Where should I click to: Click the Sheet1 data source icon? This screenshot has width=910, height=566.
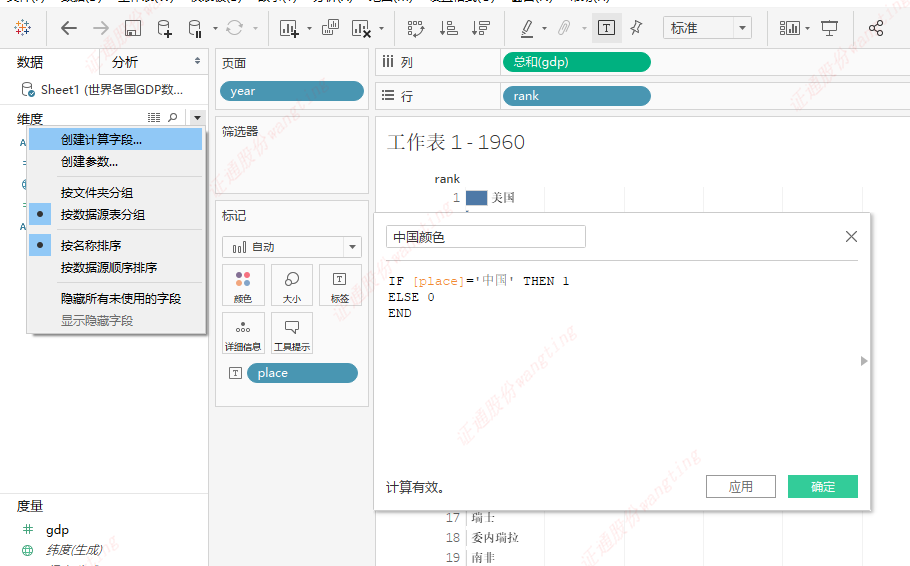click(x=27, y=89)
